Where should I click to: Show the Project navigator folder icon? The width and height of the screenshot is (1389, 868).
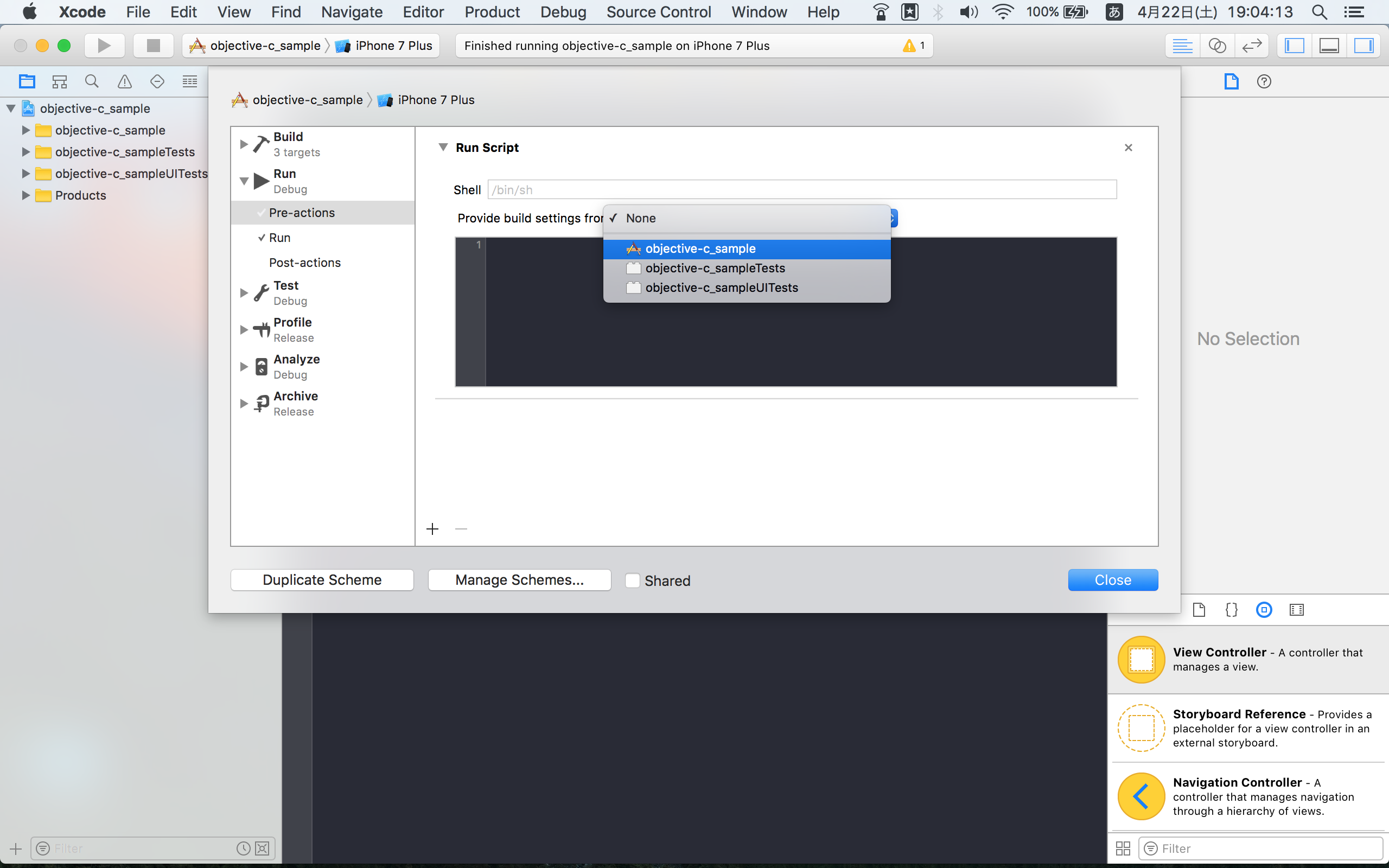coord(27,81)
